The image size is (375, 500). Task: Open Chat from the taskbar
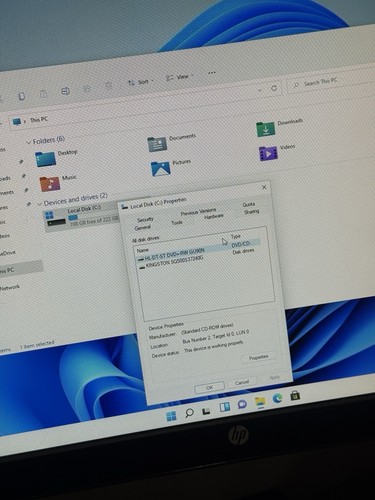click(x=242, y=404)
